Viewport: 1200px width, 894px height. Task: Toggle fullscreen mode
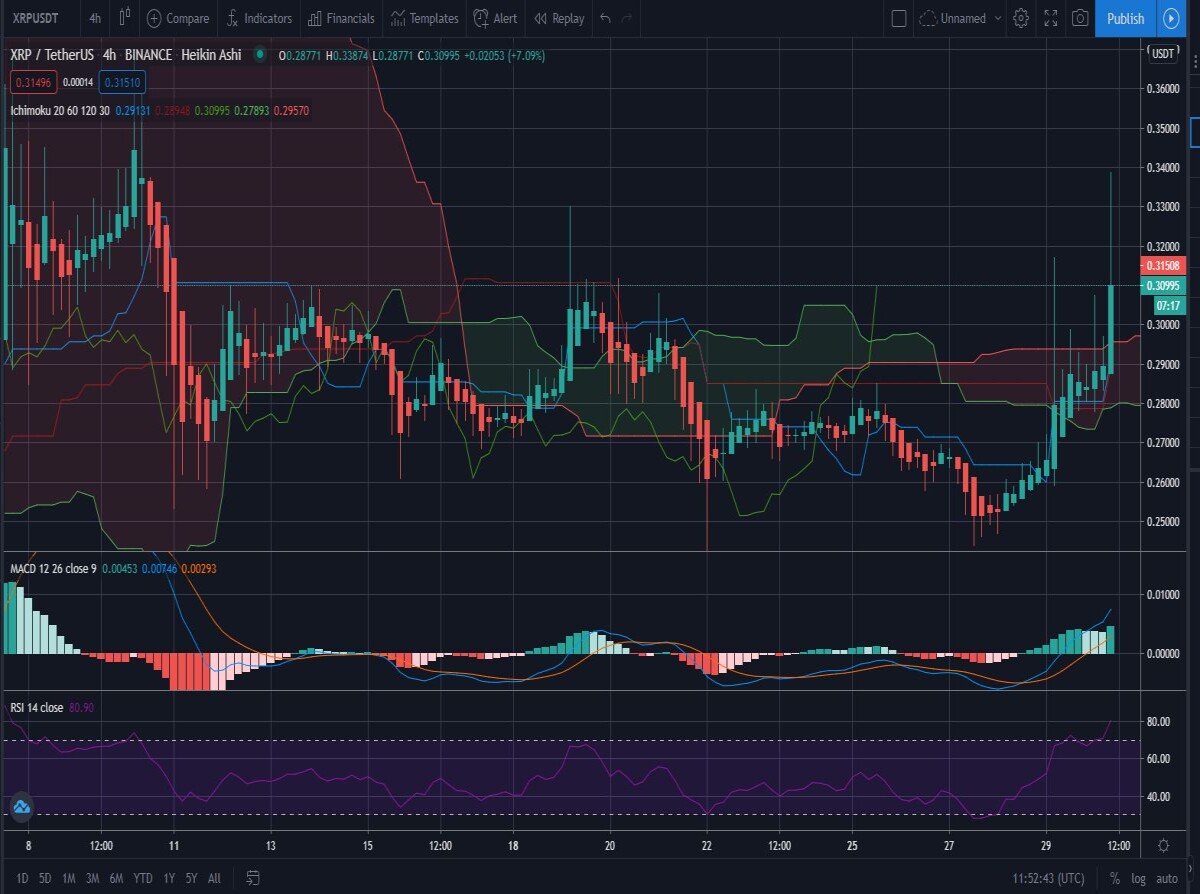pyautogui.click(x=1050, y=18)
